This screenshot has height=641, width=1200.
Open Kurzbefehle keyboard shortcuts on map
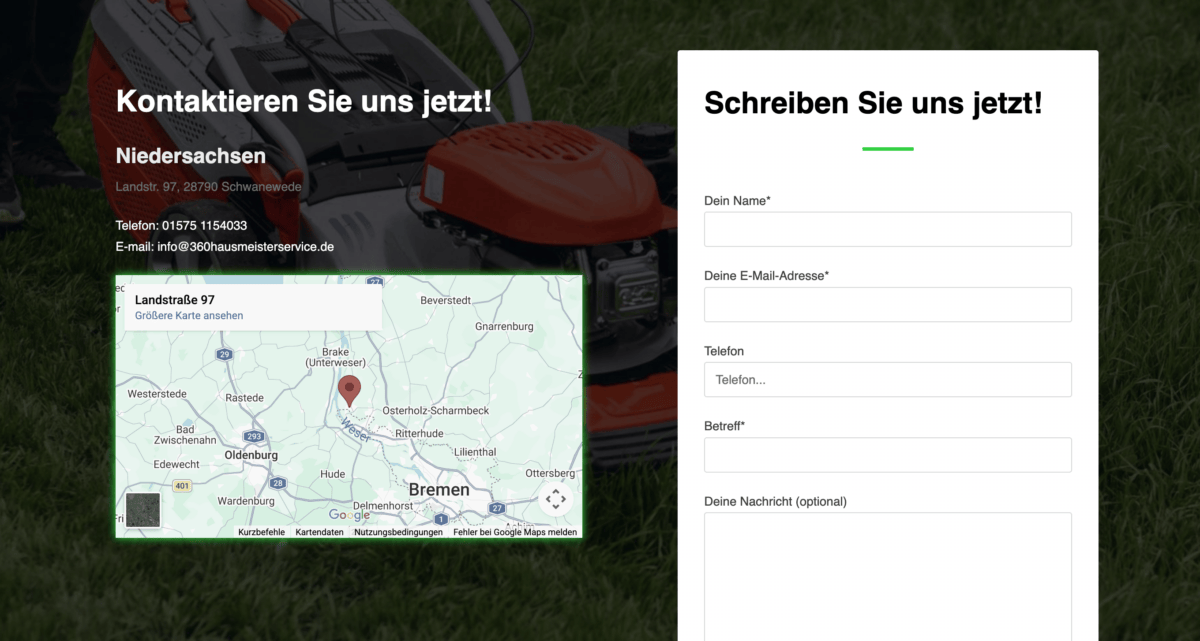[261, 532]
